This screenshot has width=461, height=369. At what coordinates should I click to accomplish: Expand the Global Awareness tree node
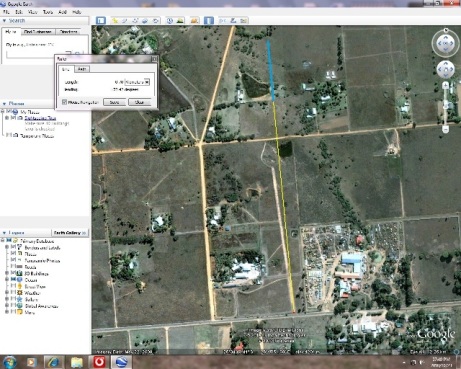click(x=7, y=306)
